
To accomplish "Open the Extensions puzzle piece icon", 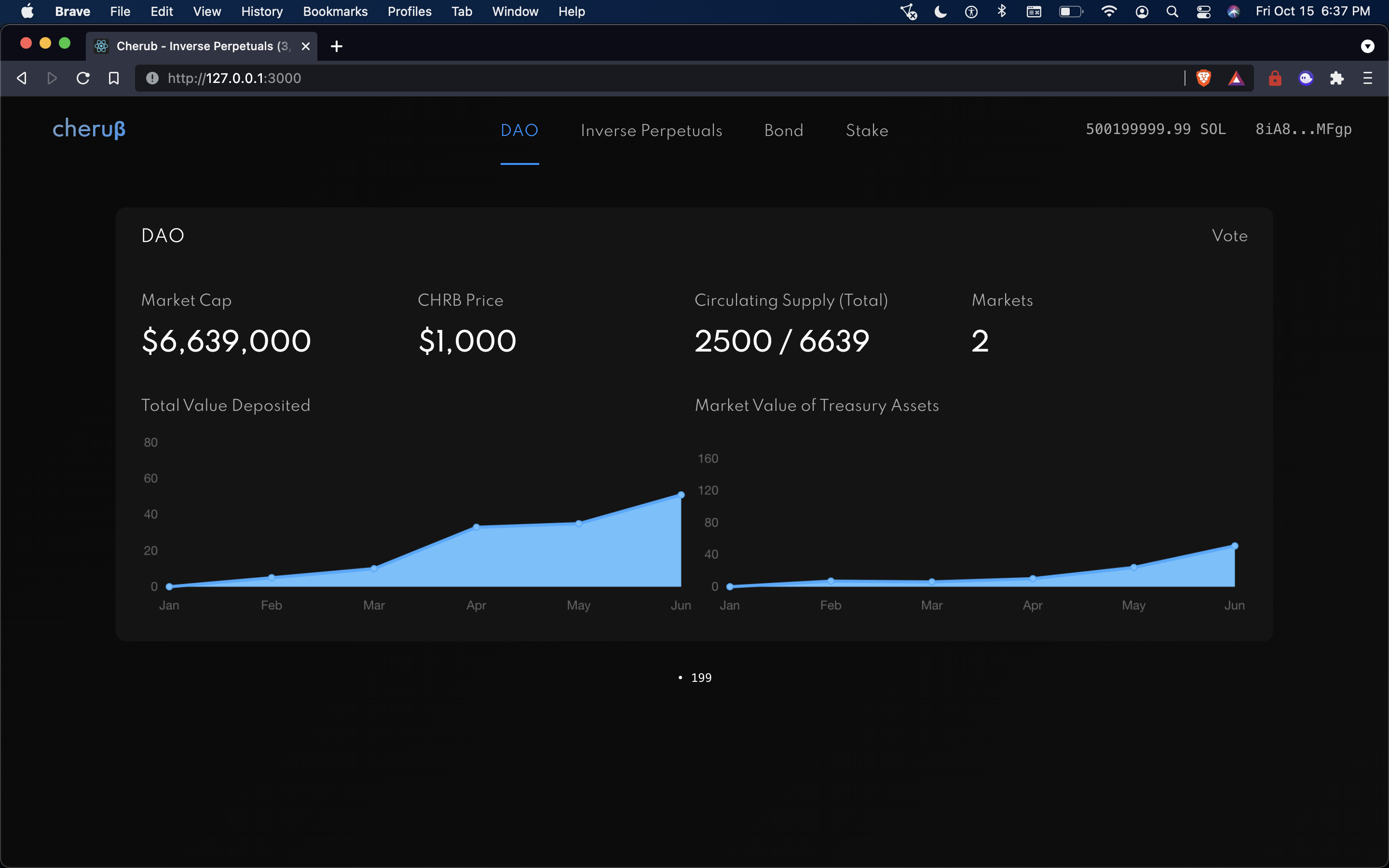I will pyautogui.click(x=1337, y=78).
